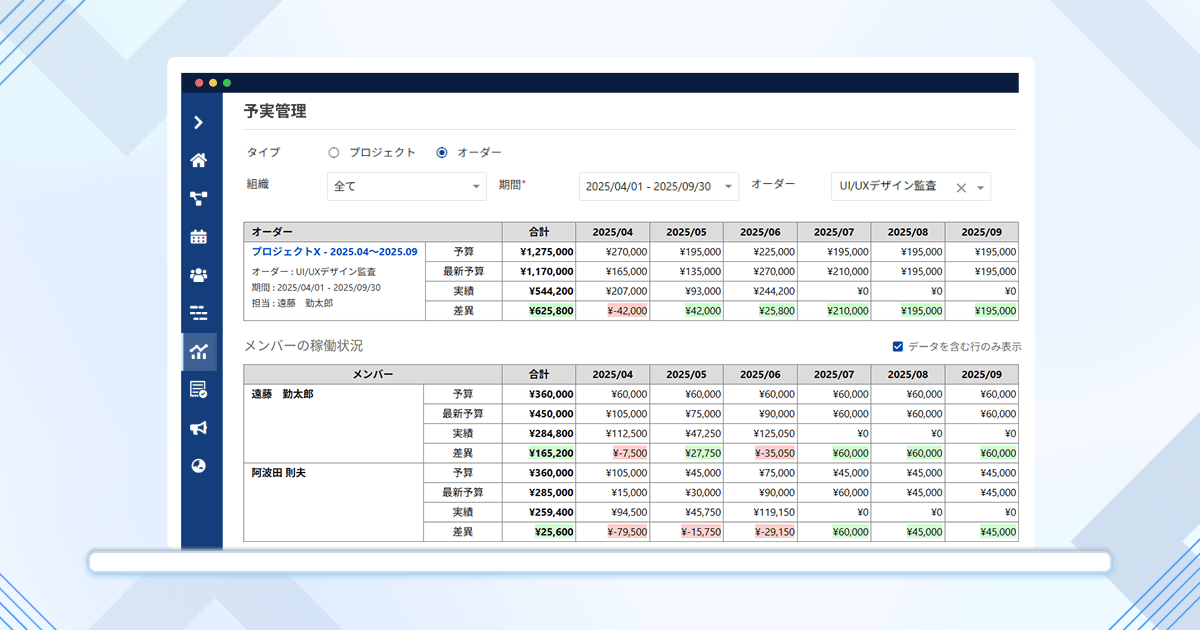Open the task list bars icon in sidebar
The width and height of the screenshot is (1200, 630).
click(198, 313)
